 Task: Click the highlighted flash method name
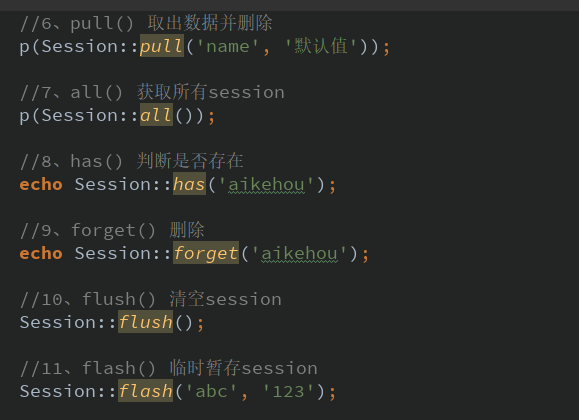(x=145, y=390)
